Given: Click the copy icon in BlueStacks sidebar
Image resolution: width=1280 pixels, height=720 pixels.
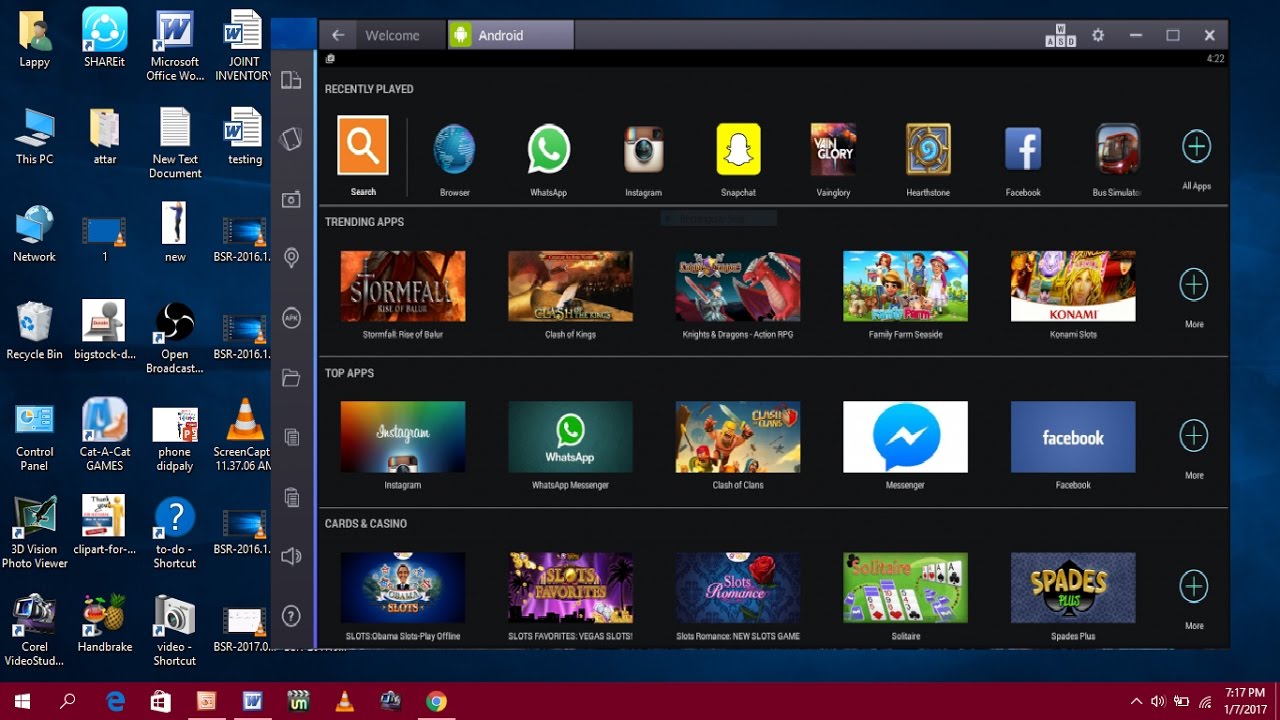Looking at the screenshot, I should click(291, 437).
